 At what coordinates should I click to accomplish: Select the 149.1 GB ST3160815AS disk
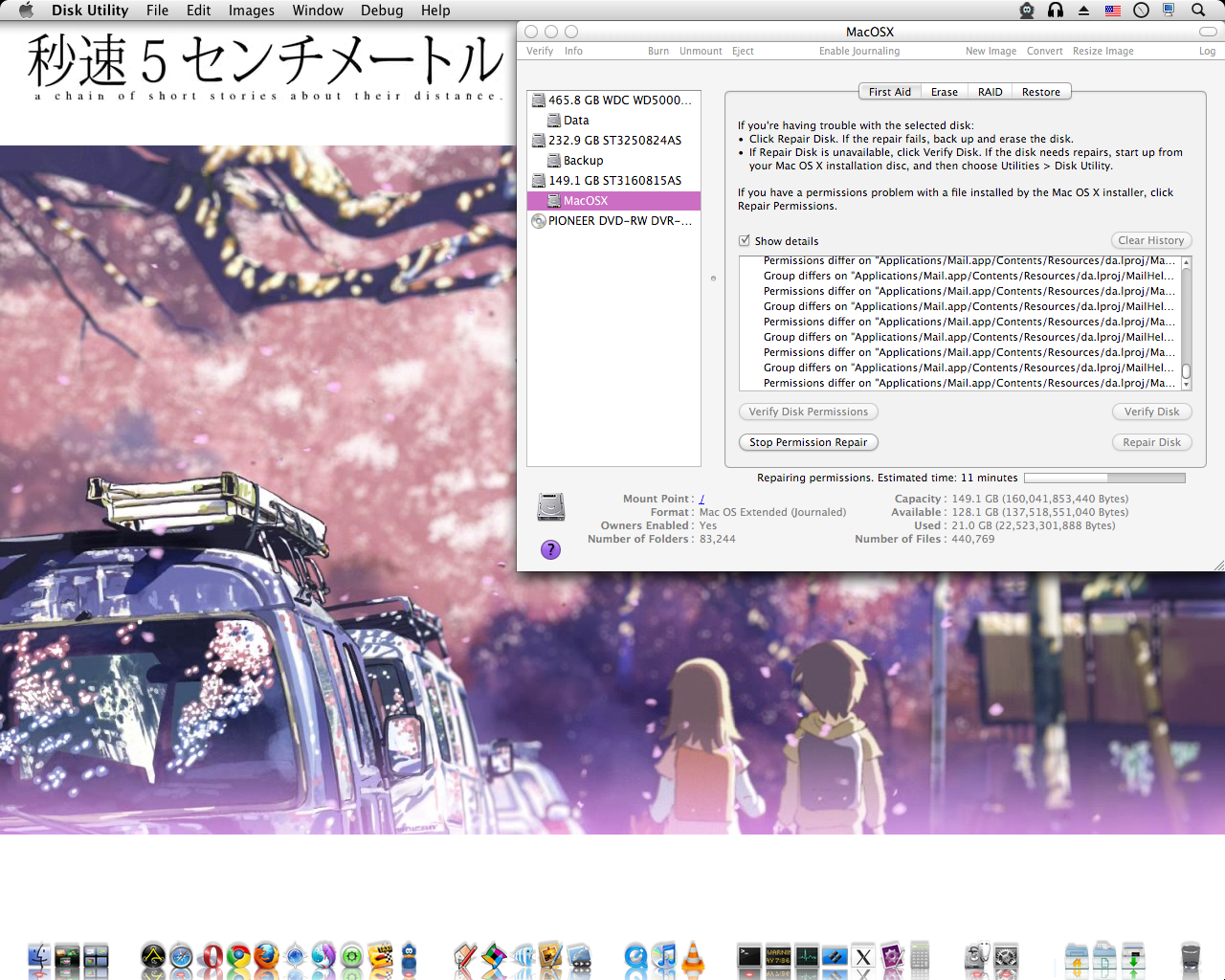click(613, 180)
